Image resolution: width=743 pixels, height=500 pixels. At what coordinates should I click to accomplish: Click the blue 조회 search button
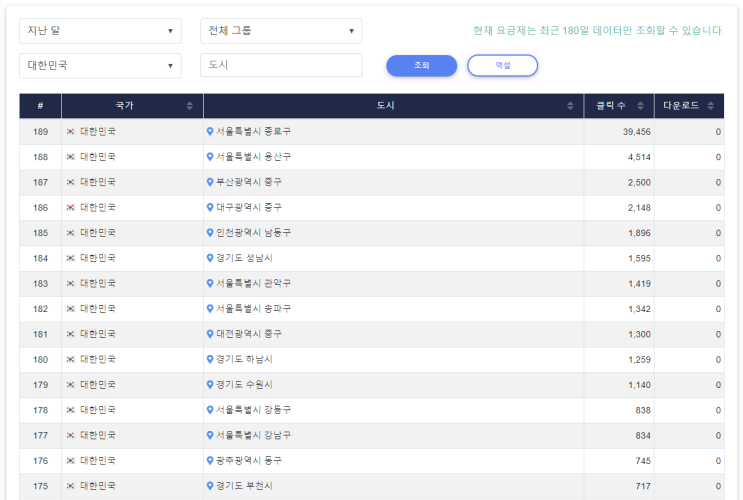pos(422,65)
